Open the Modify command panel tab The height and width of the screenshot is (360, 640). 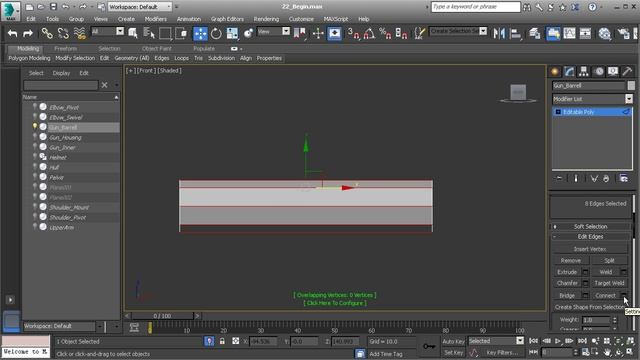pyautogui.click(x=569, y=71)
